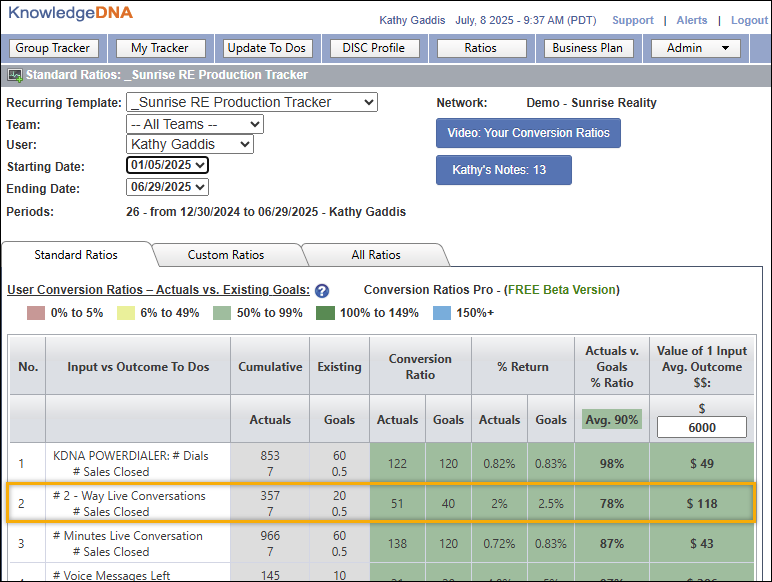772x582 pixels.
Task: Click the help question mark icon
Action: tap(322, 291)
